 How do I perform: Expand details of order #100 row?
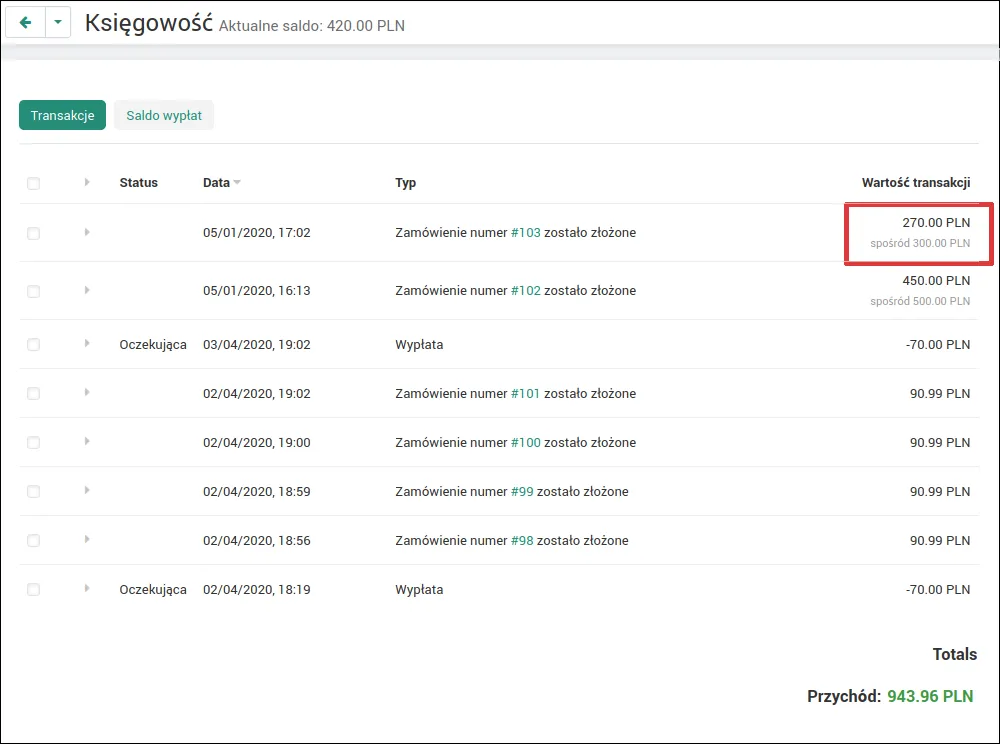click(87, 441)
